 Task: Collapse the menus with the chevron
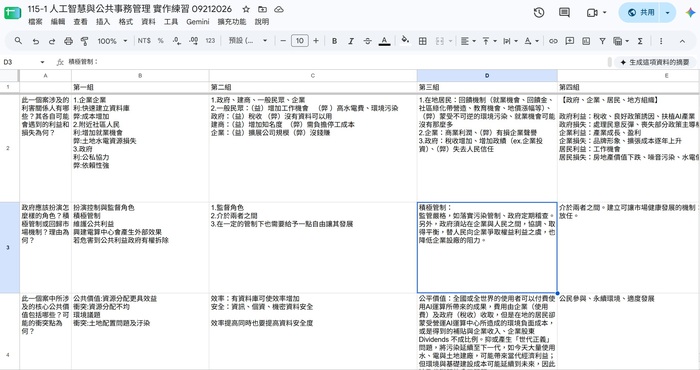(x=682, y=41)
